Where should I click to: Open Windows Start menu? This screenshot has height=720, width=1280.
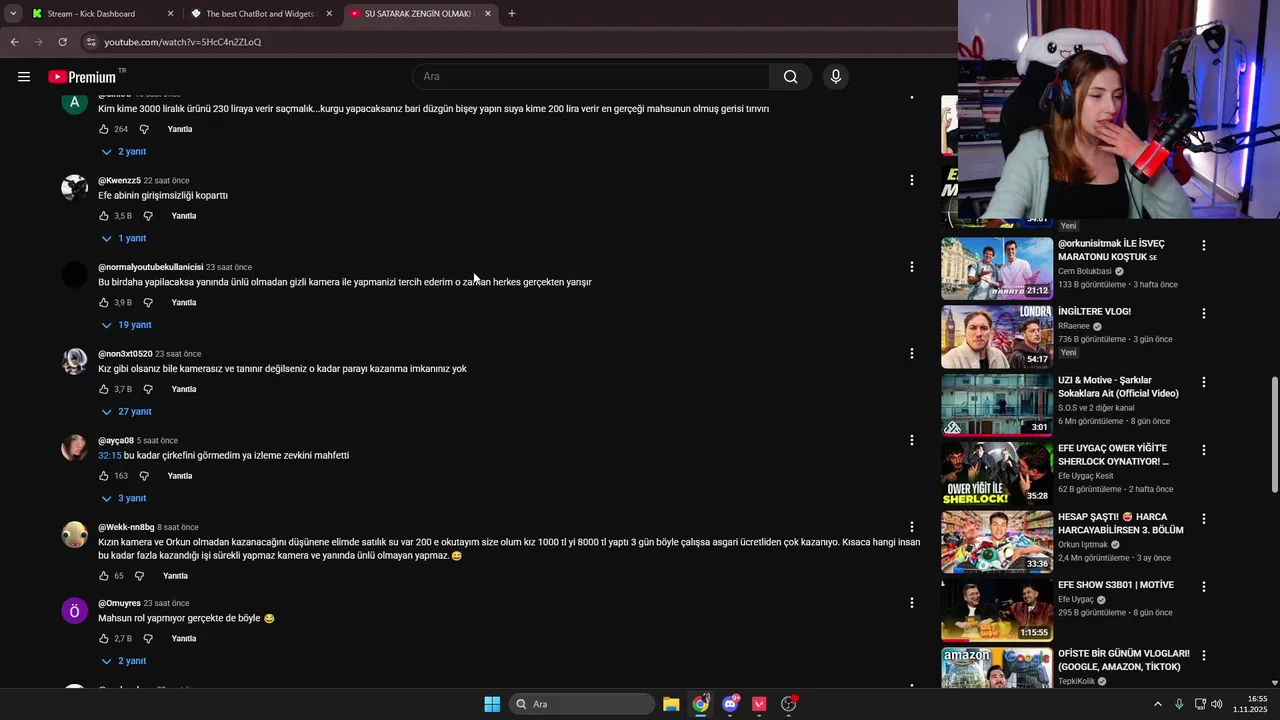(492, 704)
